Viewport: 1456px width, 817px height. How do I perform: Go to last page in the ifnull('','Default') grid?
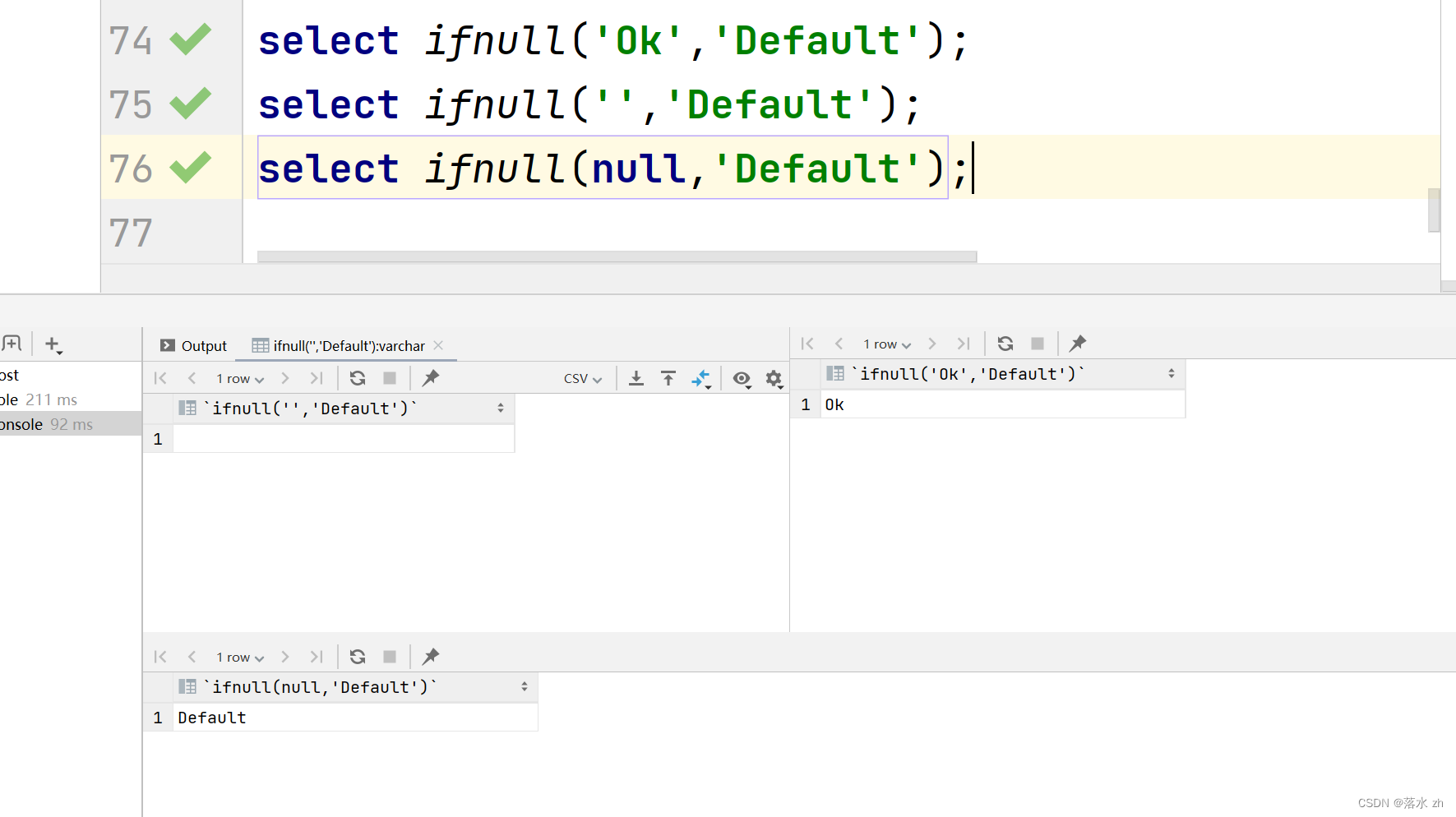[317, 378]
